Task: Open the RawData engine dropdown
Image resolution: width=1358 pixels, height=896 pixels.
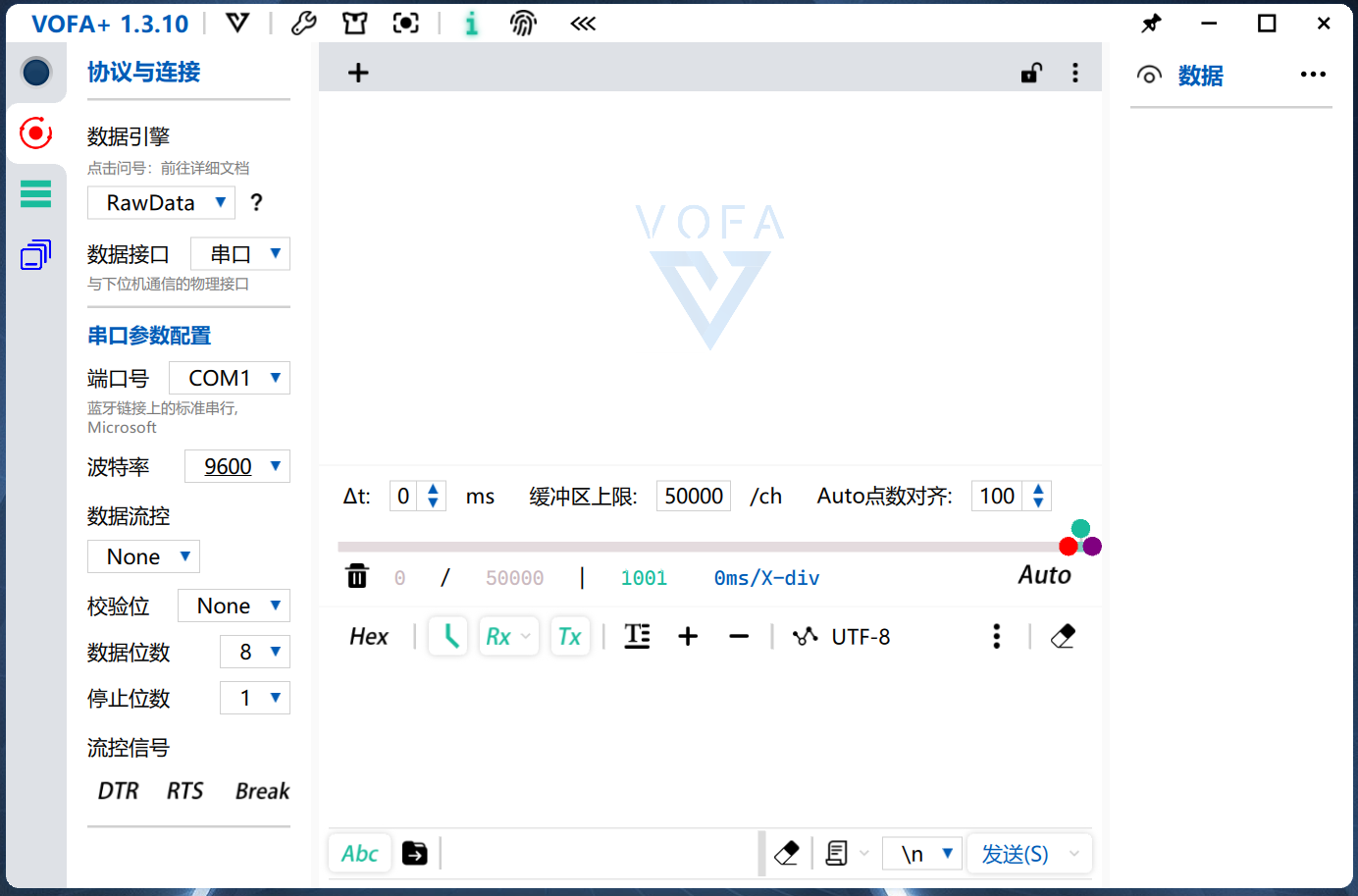Action: click(161, 203)
